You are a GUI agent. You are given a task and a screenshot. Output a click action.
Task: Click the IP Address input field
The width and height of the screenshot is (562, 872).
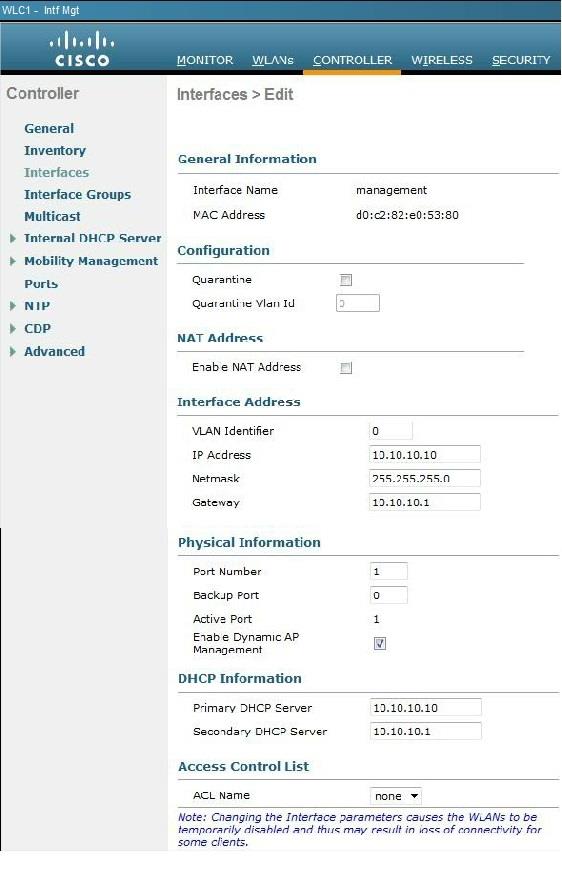click(x=425, y=454)
